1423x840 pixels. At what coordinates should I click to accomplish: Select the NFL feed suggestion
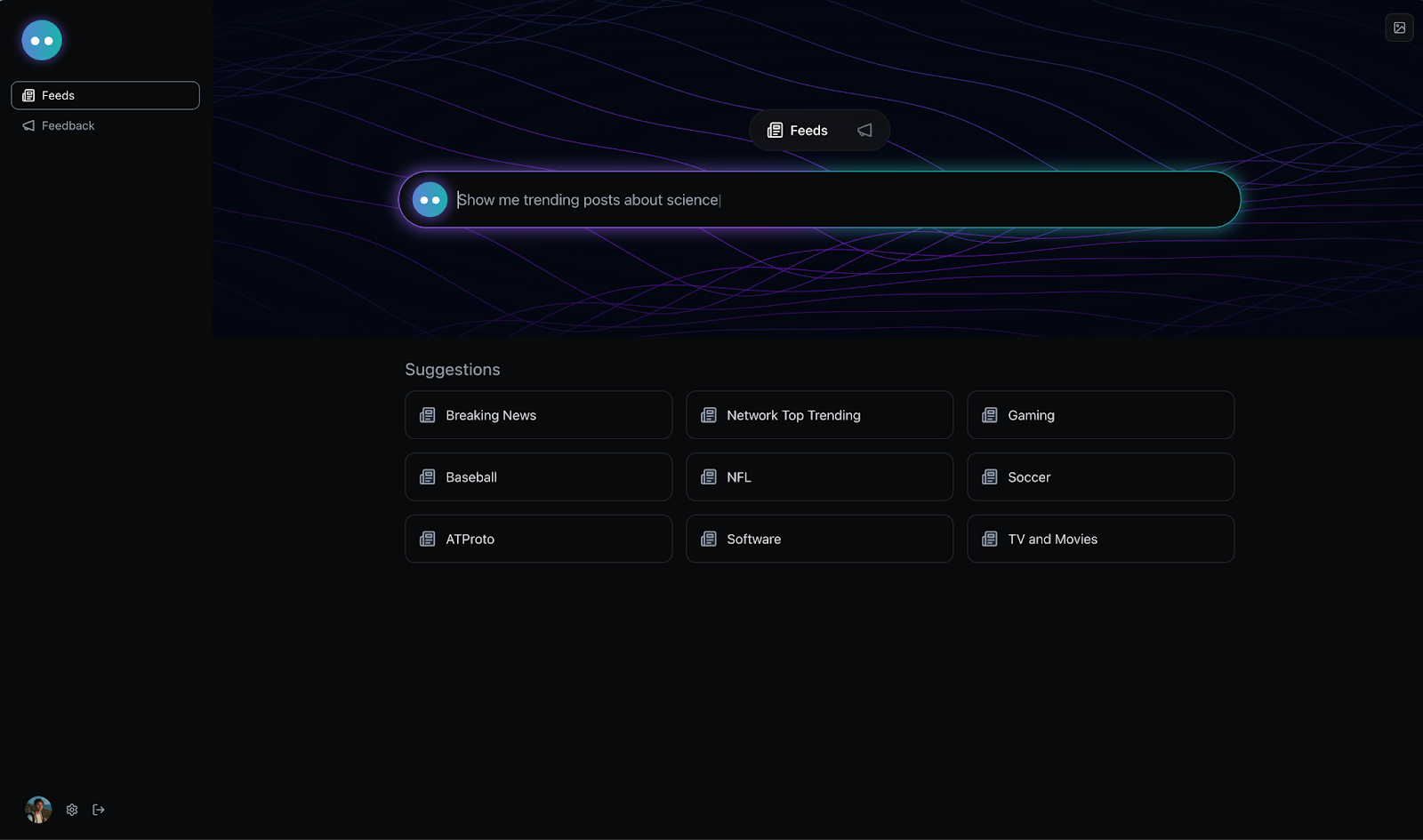[819, 477]
